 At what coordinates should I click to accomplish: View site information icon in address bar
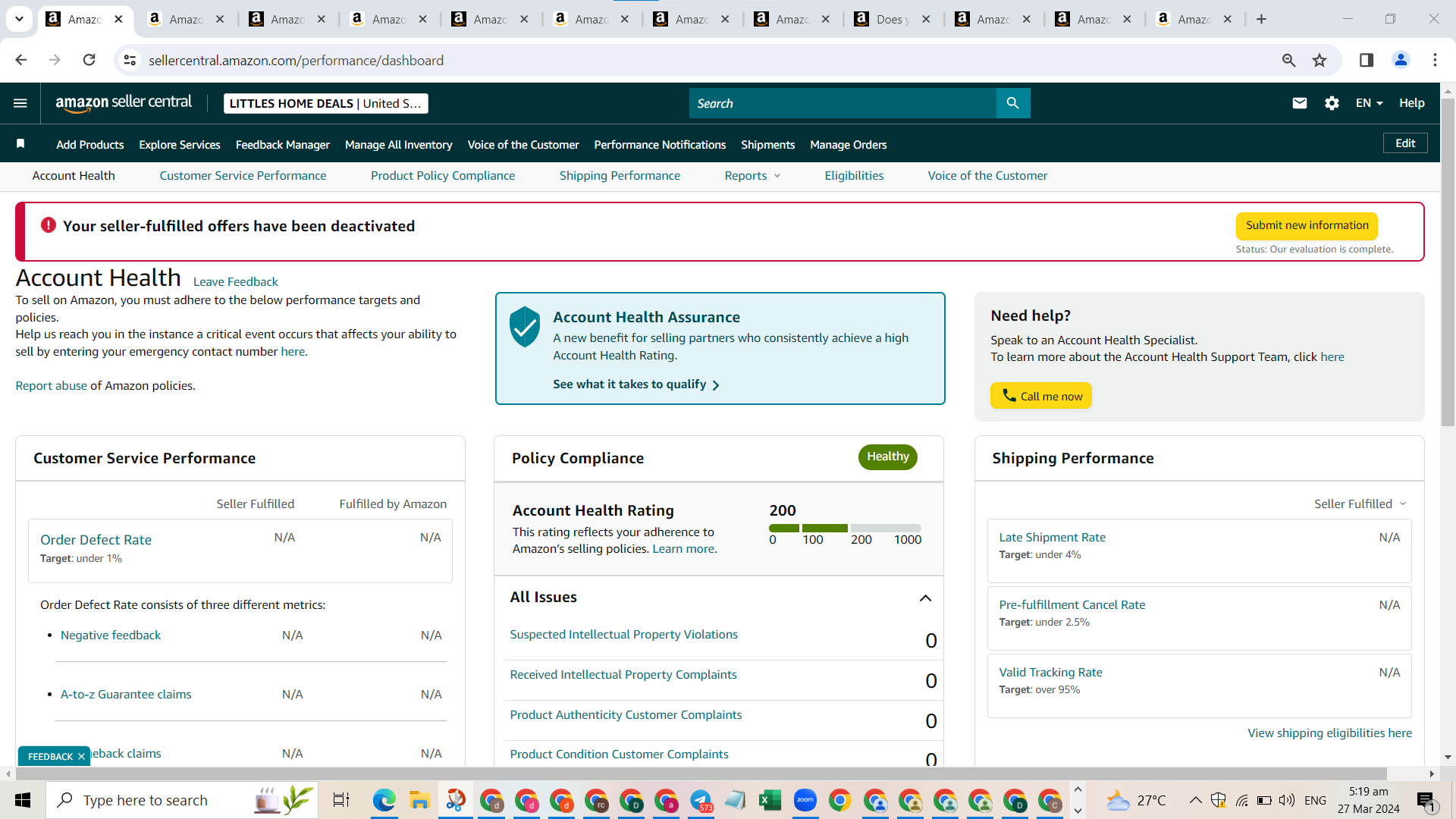pos(130,60)
